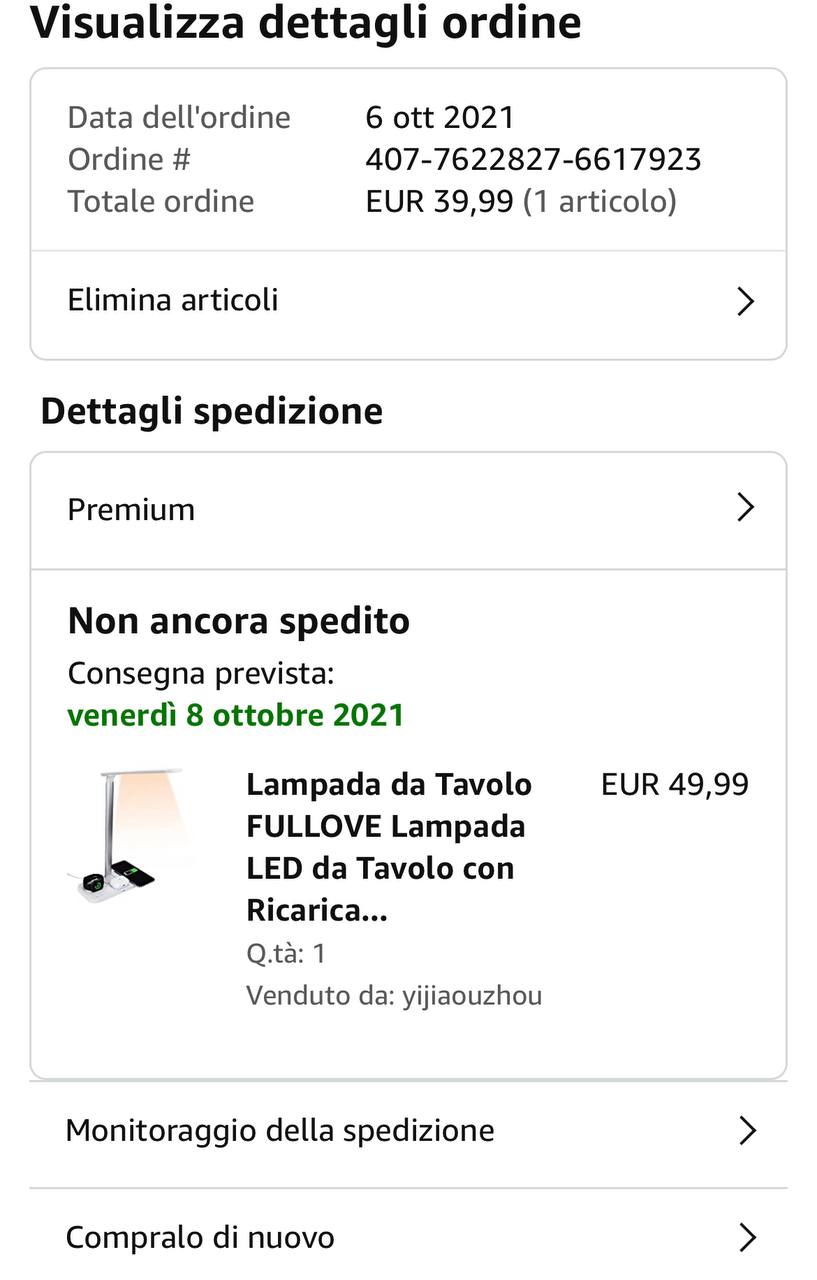The height and width of the screenshot is (1280, 817).
Task: Select the Premium shipping row label
Action: pos(131,509)
